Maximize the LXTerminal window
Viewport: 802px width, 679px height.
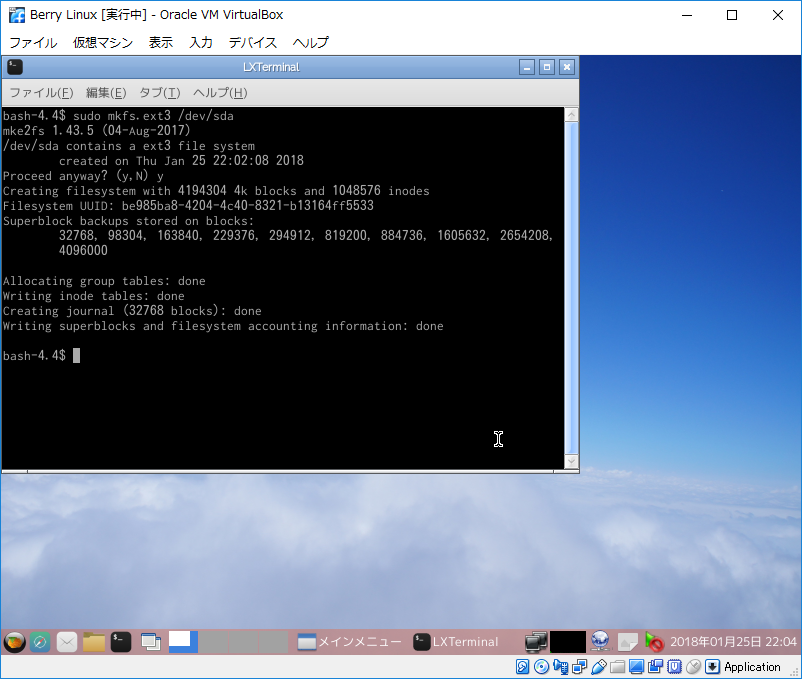pyautogui.click(x=547, y=67)
